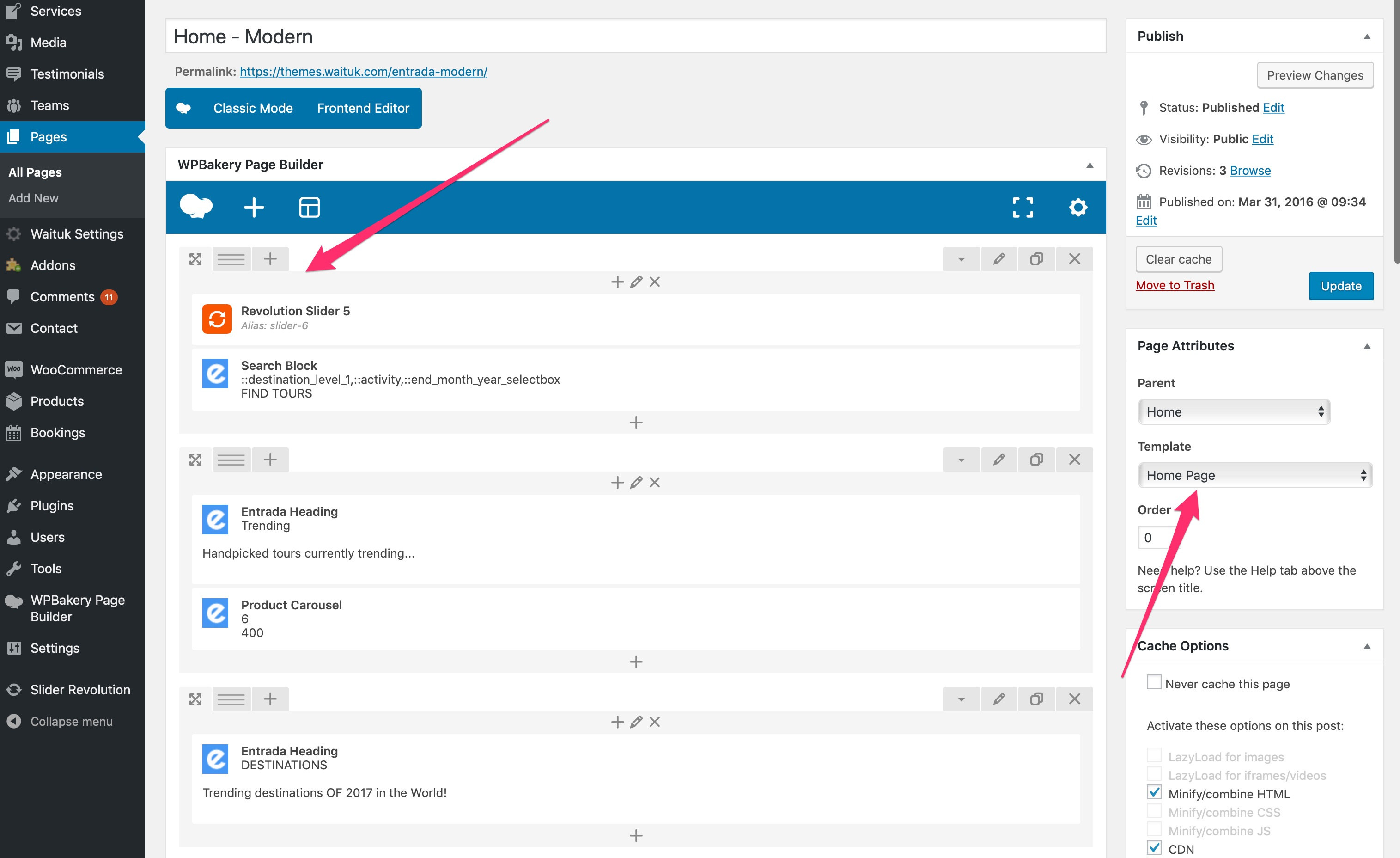This screenshot has width=1400, height=858.
Task: Clone the first row with duplicate icon
Action: (x=1036, y=259)
